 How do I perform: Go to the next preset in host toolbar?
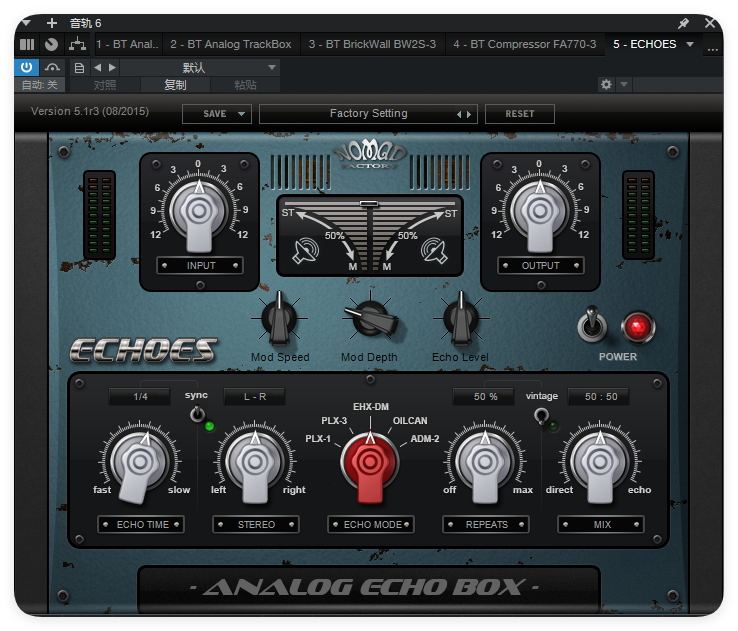(112, 68)
